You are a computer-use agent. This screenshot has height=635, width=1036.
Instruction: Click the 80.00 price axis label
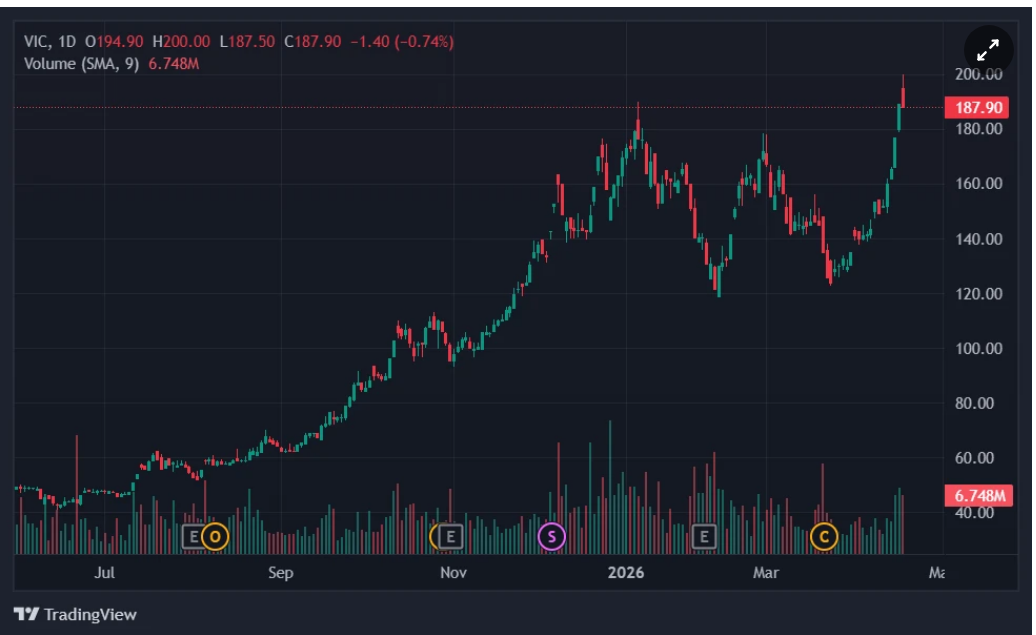click(x=975, y=404)
